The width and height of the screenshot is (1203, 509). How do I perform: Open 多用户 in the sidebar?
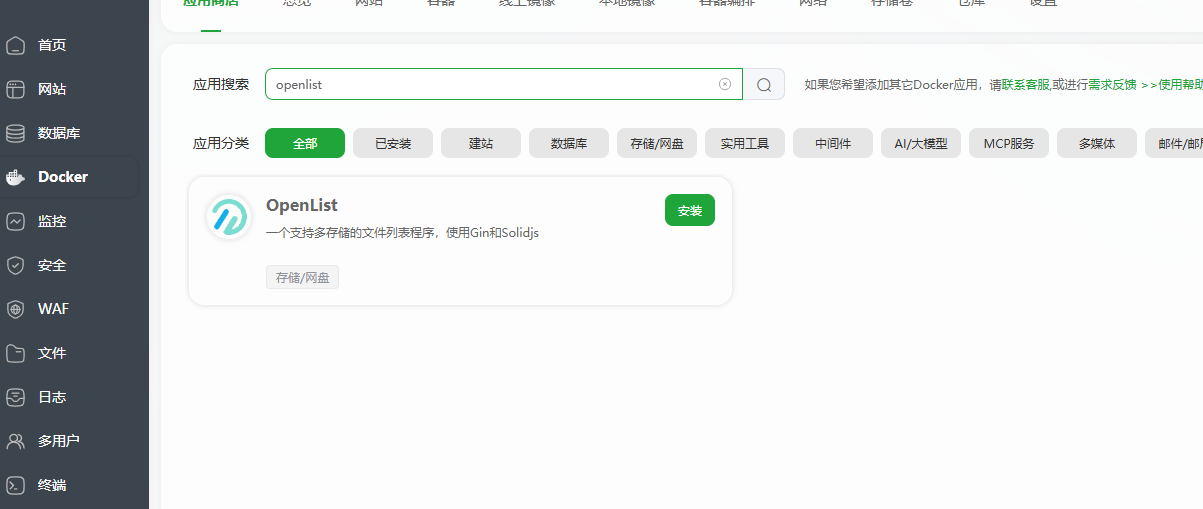point(58,441)
